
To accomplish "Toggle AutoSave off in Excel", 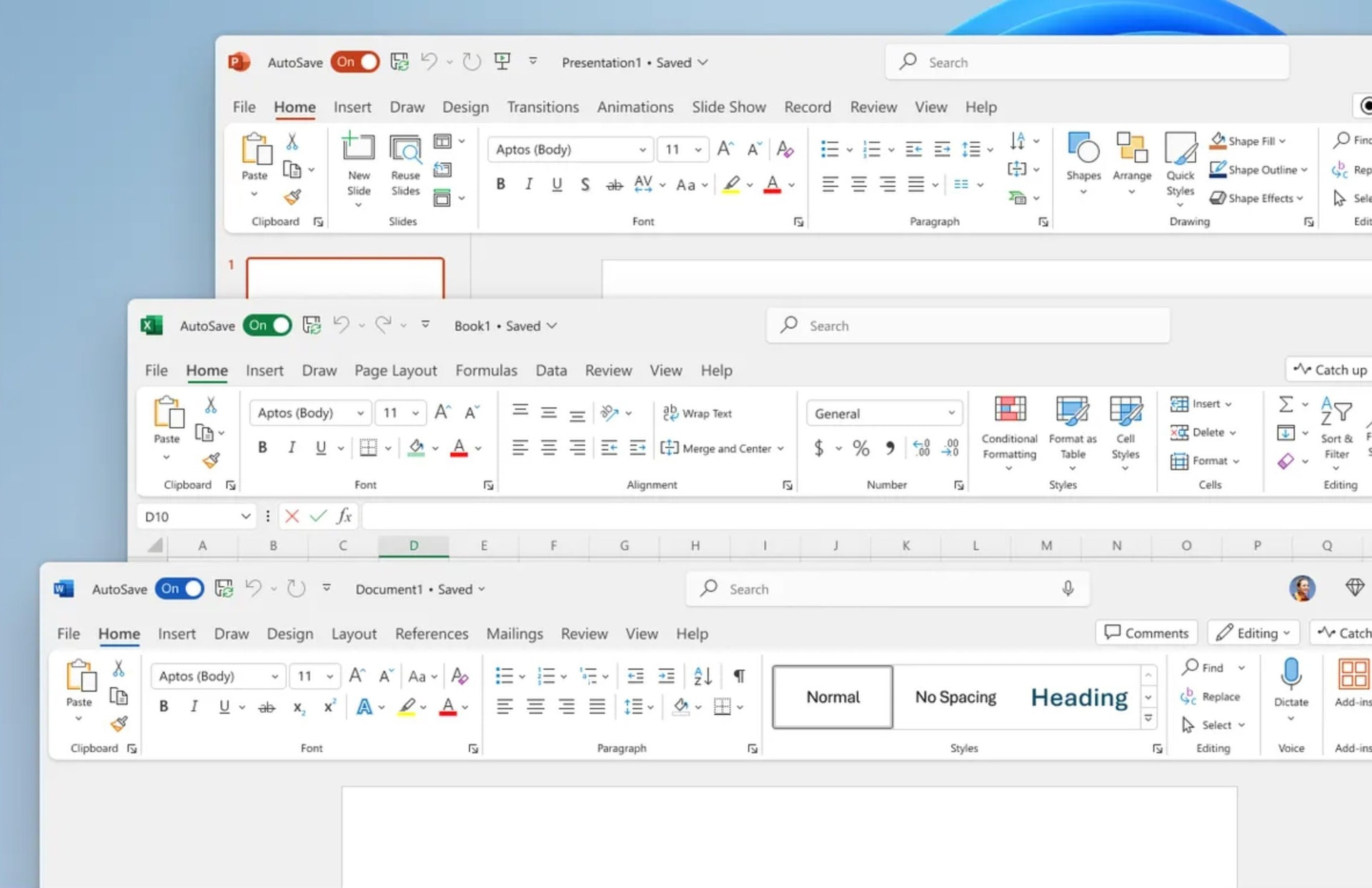I will (x=266, y=325).
